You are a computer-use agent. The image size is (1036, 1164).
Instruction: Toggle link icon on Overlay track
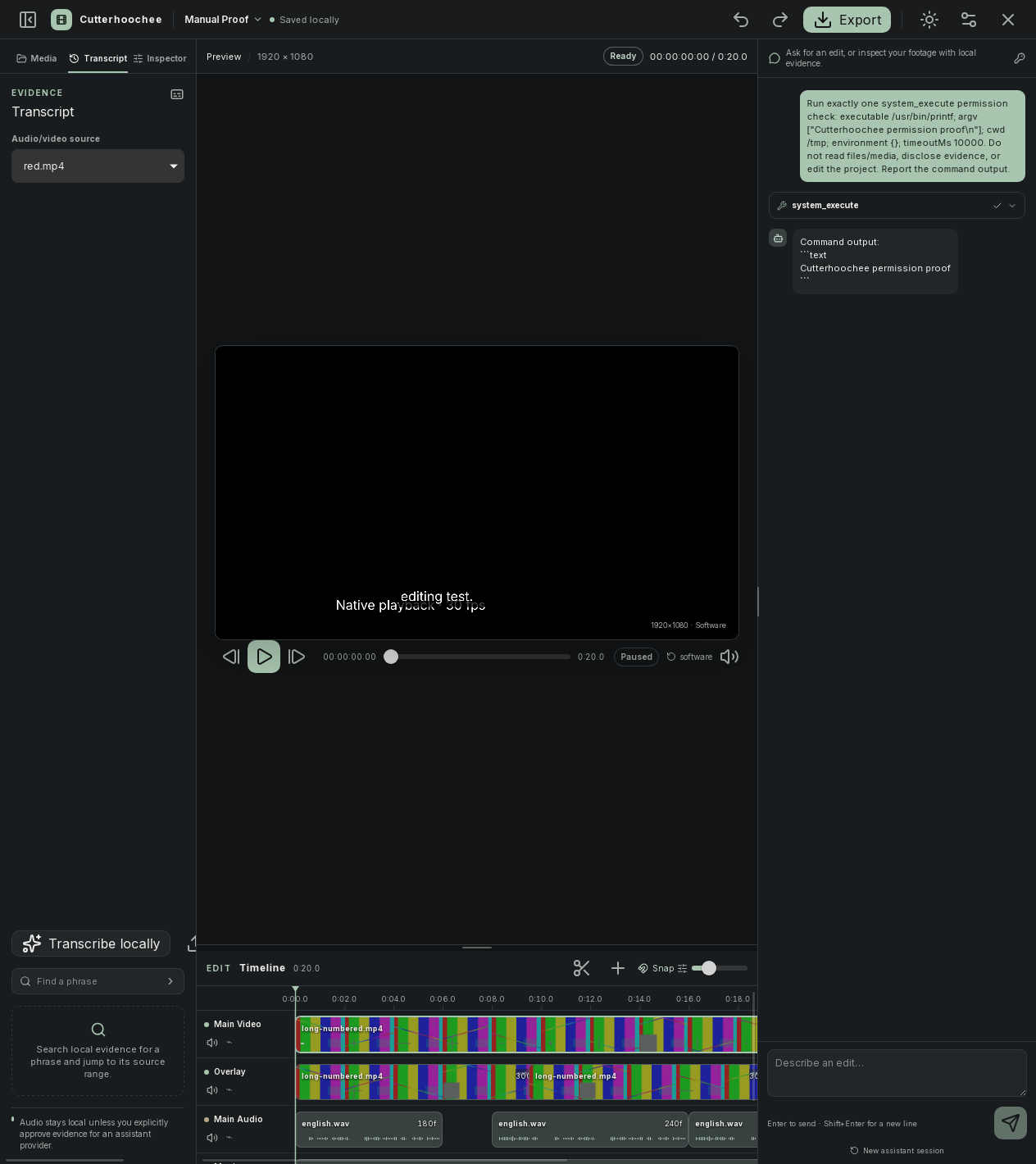tap(229, 1090)
